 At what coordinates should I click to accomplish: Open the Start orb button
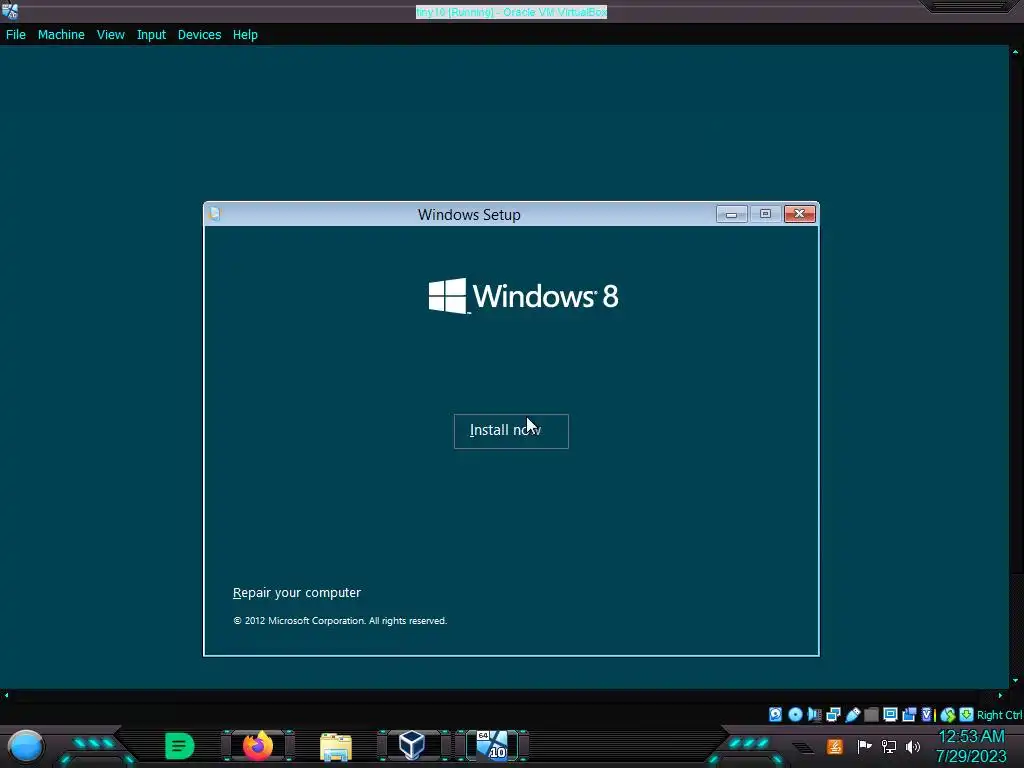pyautogui.click(x=26, y=746)
